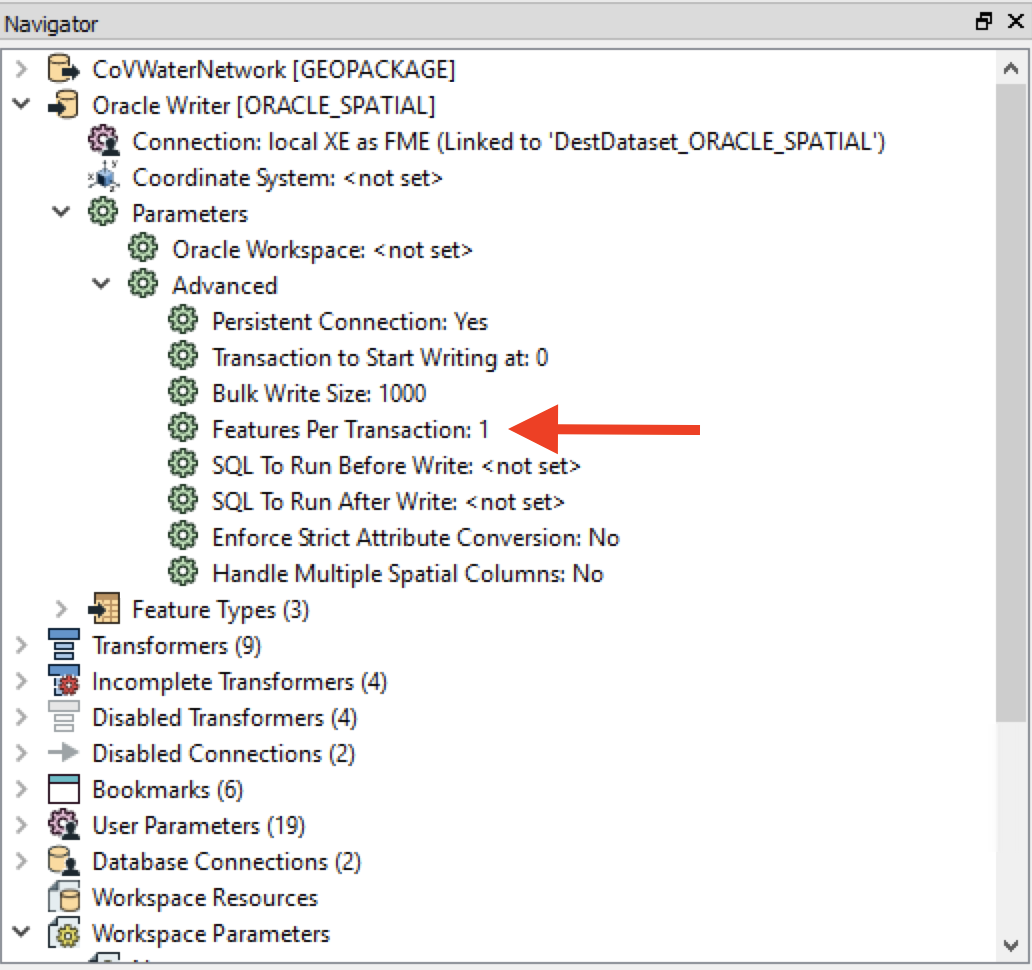
Task: Click the User Parameters icon
Action: [x=64, y=824]
